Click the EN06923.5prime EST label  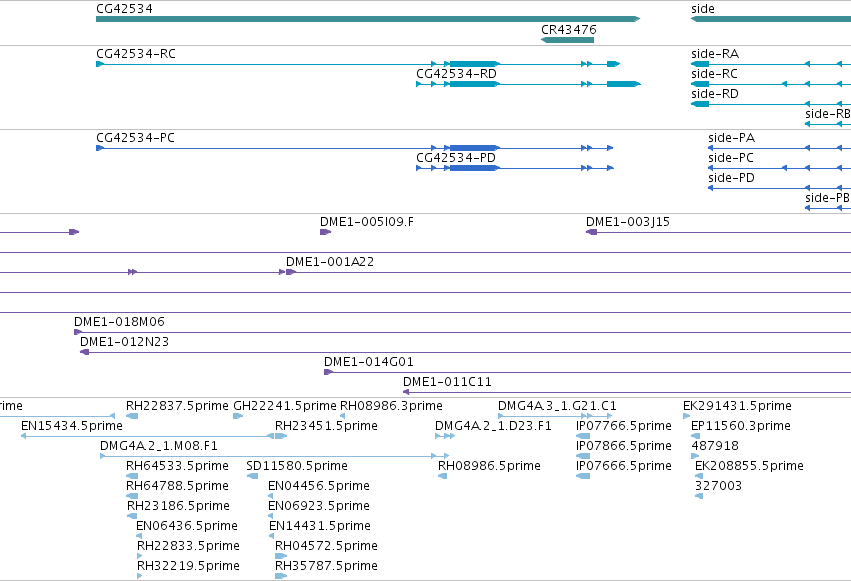pyautogui.click(x=319, y=506)
